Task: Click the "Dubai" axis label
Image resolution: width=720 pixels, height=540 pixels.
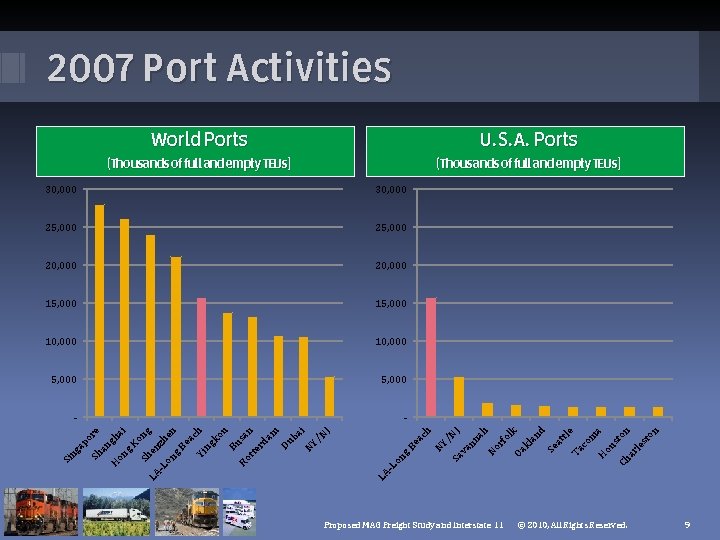Action: click(293, 438)
